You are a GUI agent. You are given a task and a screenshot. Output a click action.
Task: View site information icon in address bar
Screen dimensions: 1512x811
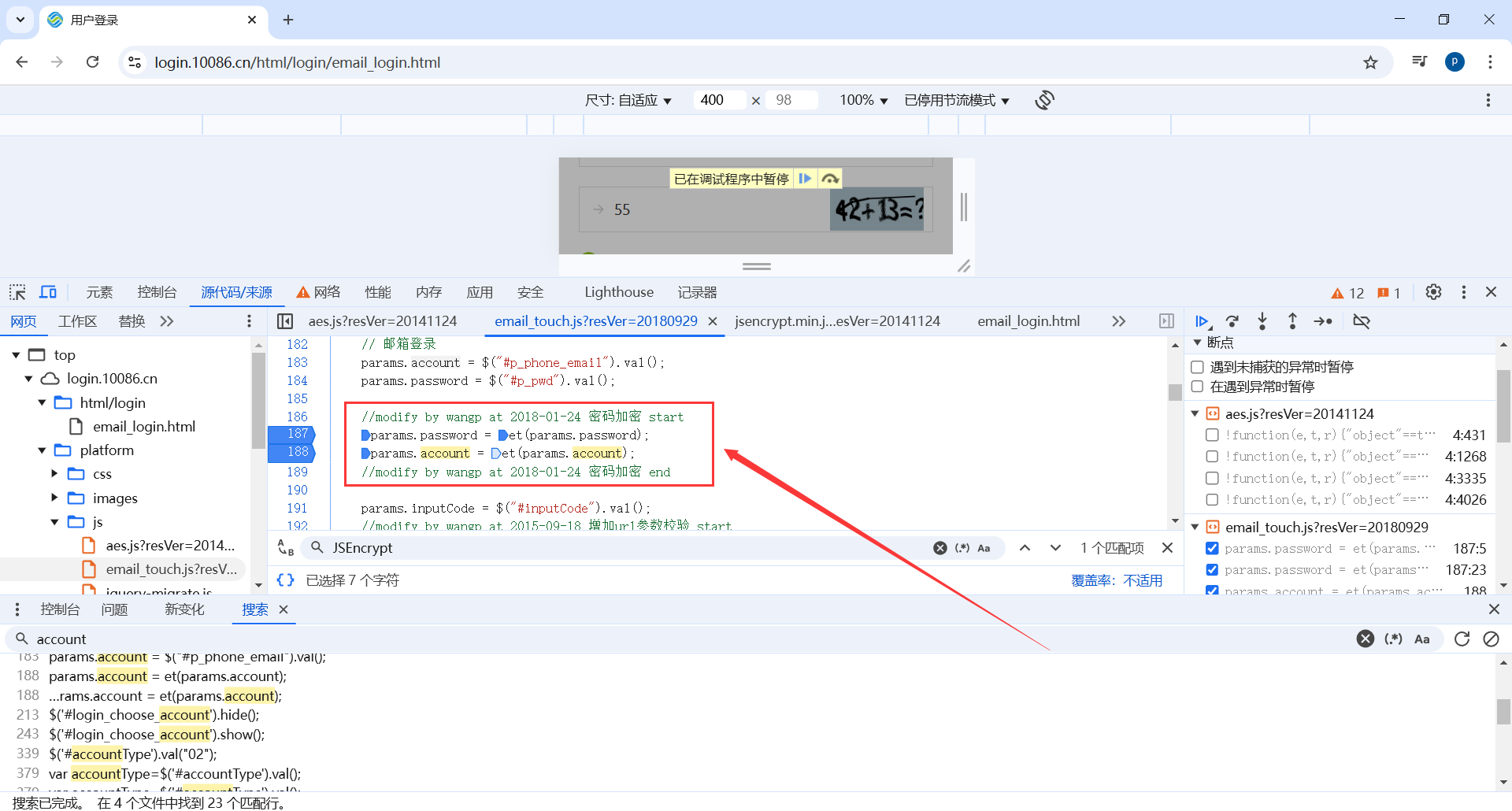tap(135, 62)
